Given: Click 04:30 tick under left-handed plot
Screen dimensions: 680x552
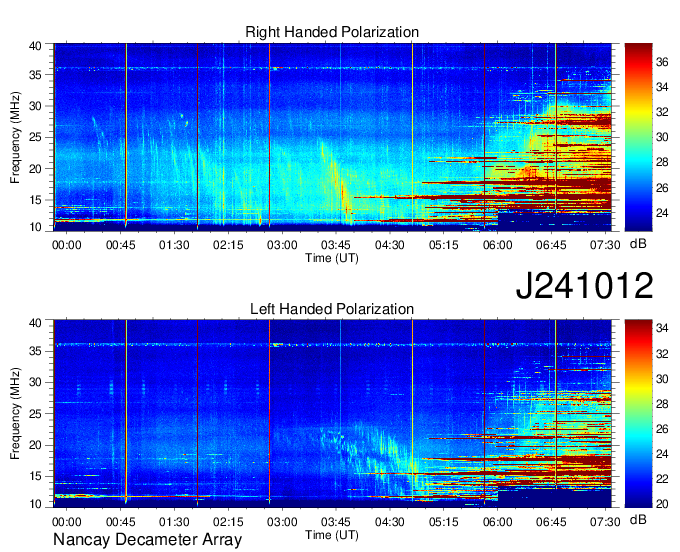Looking at the screenshot, I should 389,522.
